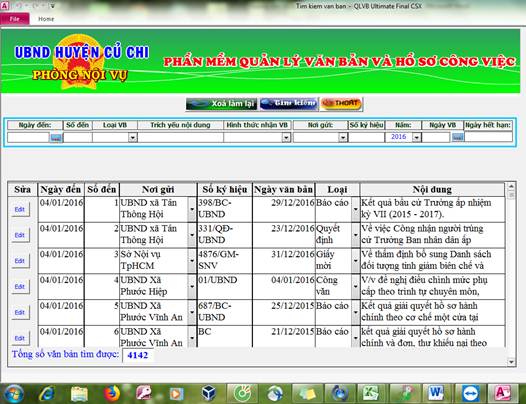
Task: Open Windows Explorer from taskbar
Action: click(x=79, y=394)
